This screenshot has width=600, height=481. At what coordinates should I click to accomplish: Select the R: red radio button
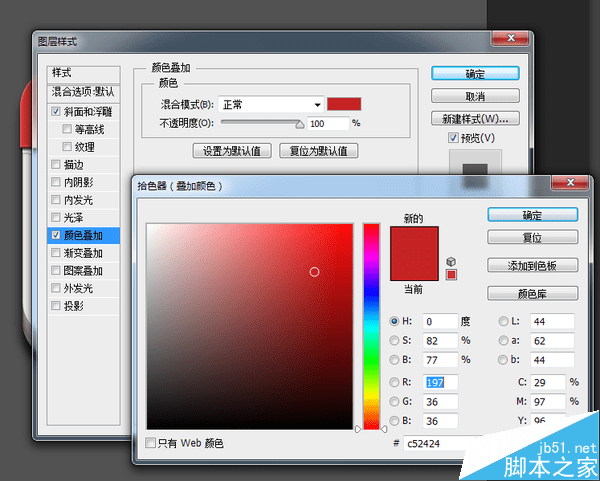(x=394, y=382)
